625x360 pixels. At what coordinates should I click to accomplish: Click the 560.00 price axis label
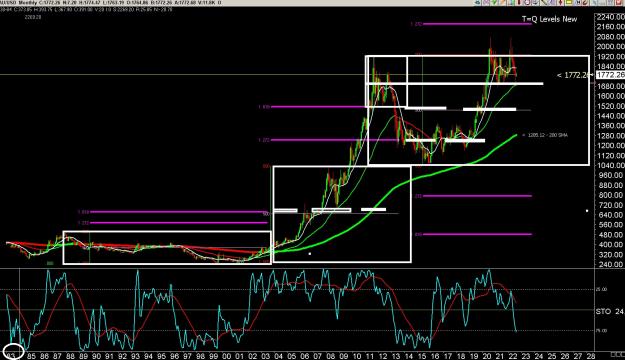611,225
